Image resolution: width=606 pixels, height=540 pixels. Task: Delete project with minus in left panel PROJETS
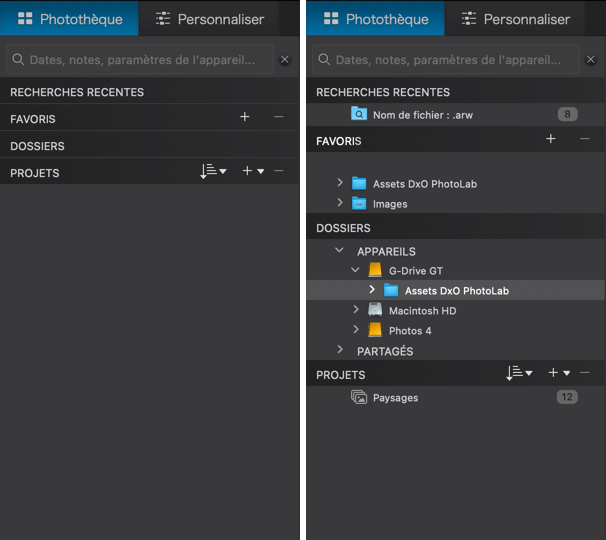pos(279,171)
